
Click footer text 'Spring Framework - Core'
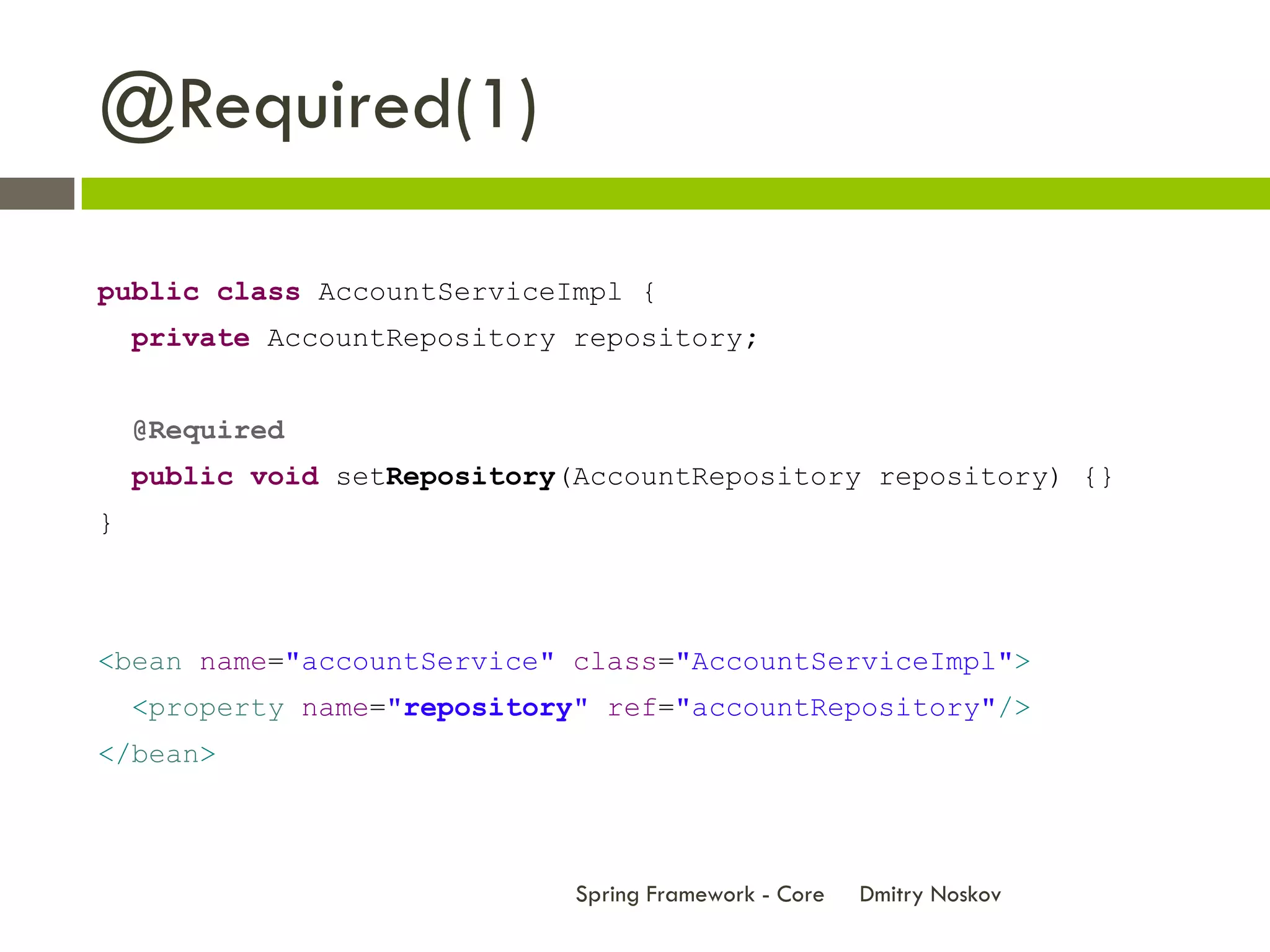700,895
